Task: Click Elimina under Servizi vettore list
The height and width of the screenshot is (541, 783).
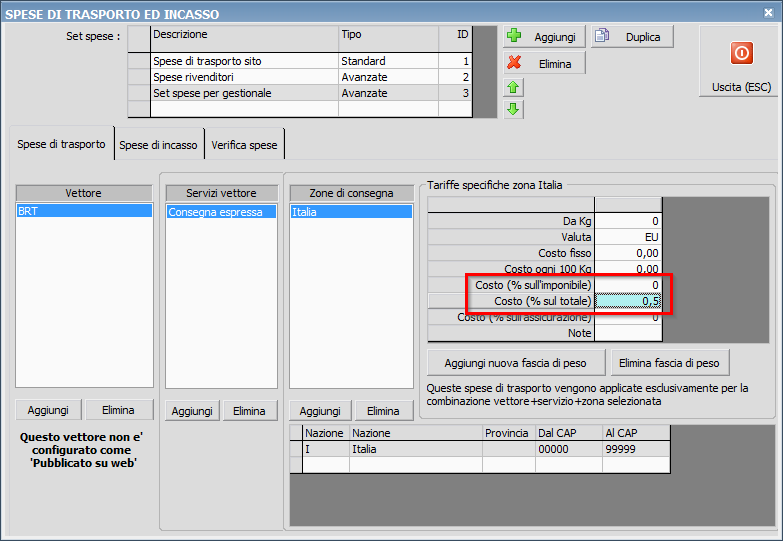Action: [249, 411]
